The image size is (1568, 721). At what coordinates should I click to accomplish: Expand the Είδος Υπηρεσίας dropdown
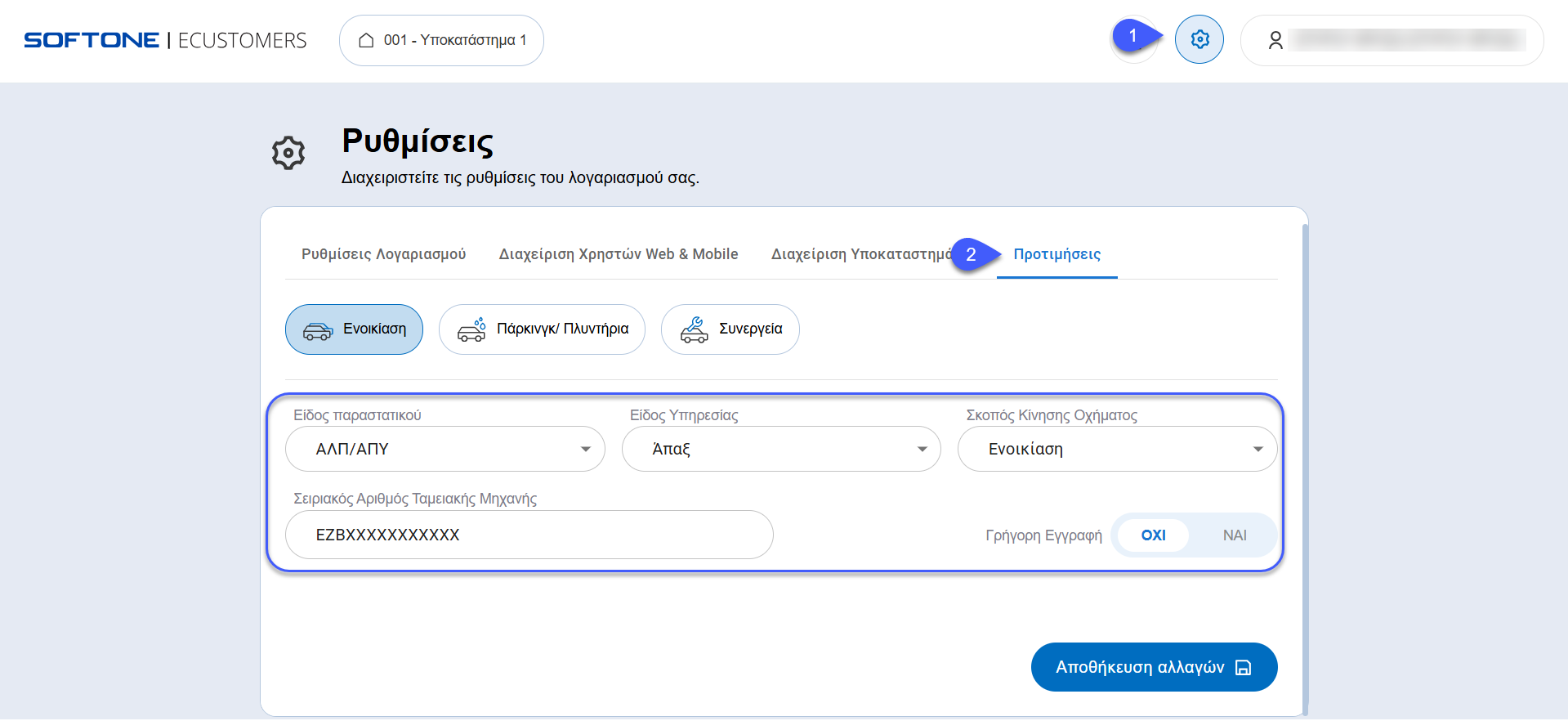(780, 449)
